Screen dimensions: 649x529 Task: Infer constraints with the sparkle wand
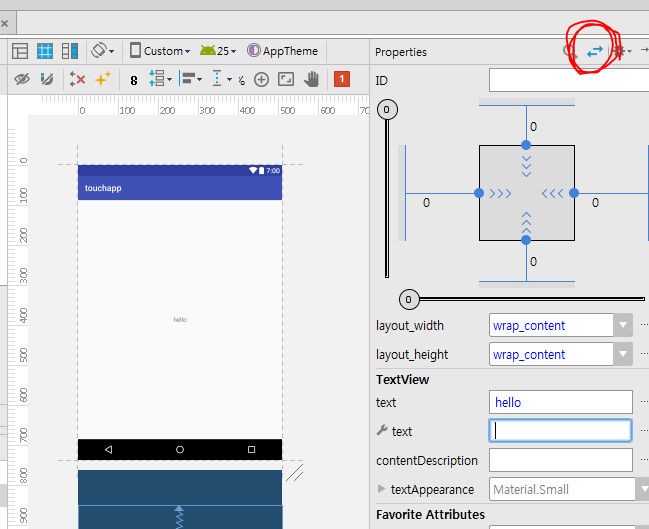tap(103, 79)
